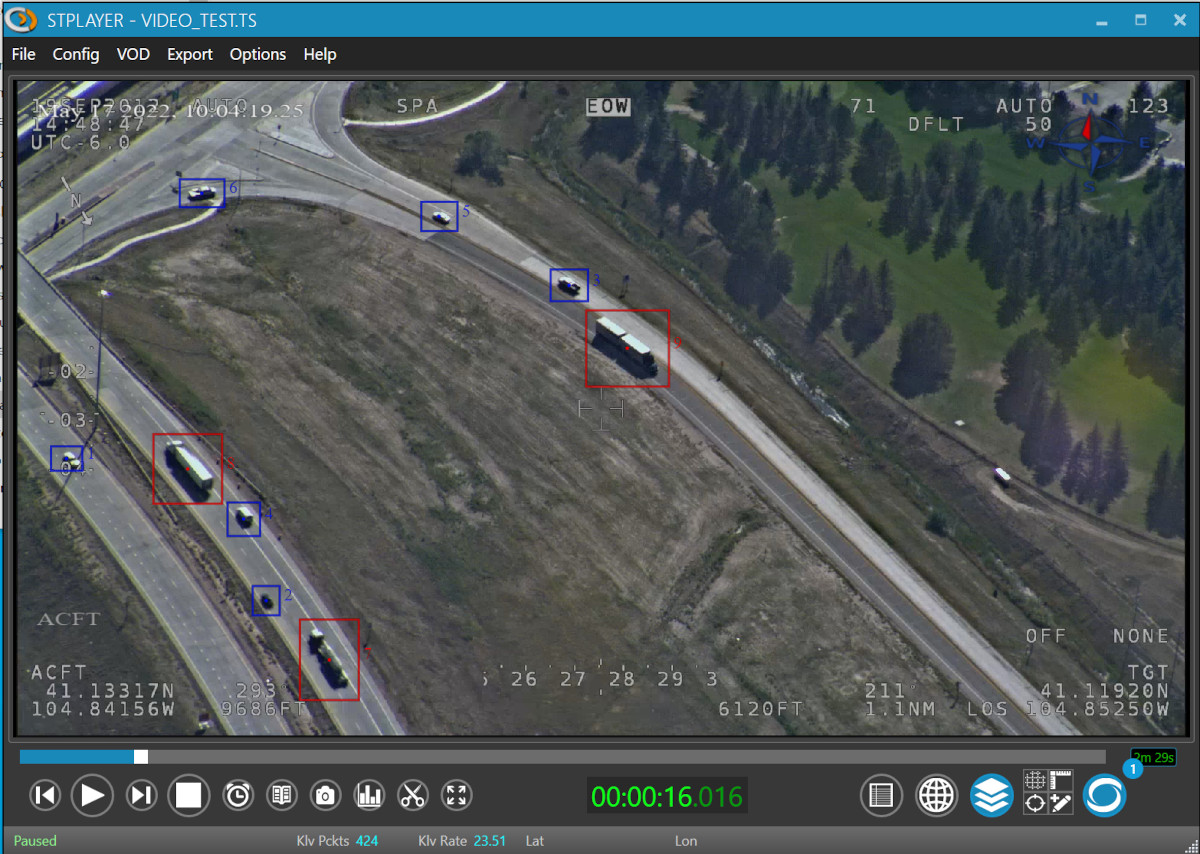This screenshot has height=854, width=1200.
Task: Open the book reader icon
Action: tap(282, 796)
